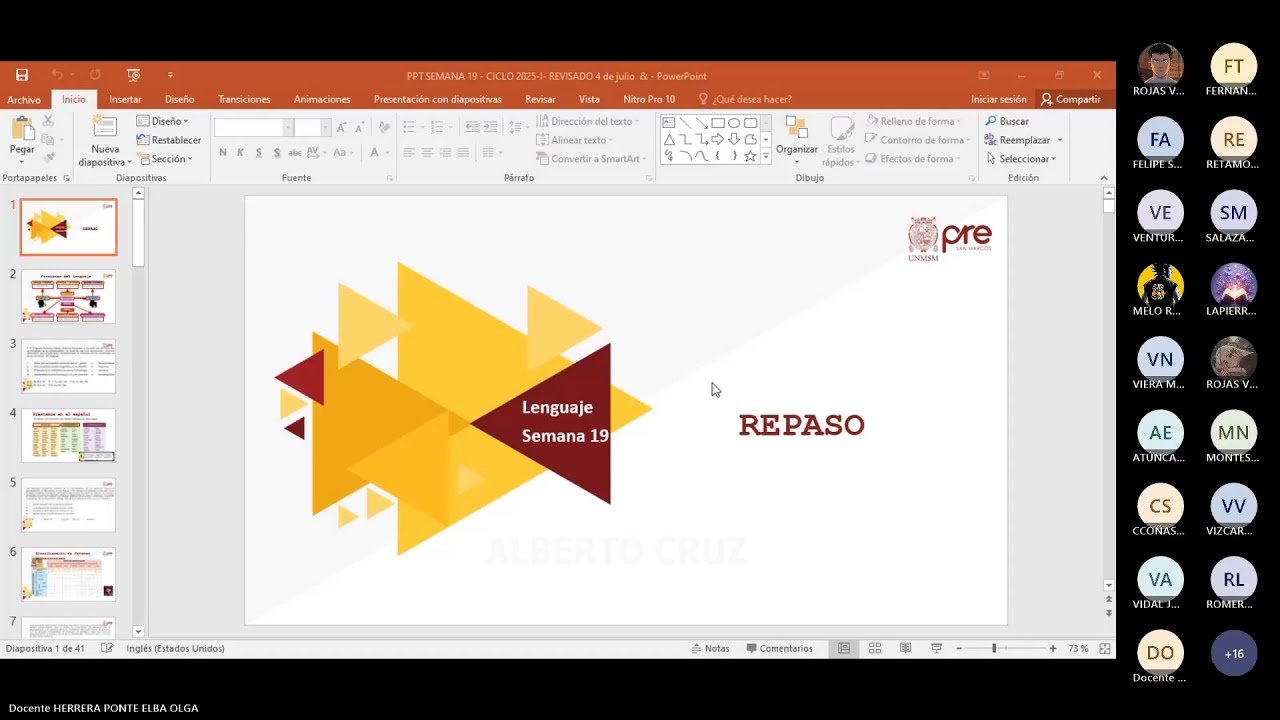
Task: Start presentation from beginning via quick access icon
Action: 133,75
